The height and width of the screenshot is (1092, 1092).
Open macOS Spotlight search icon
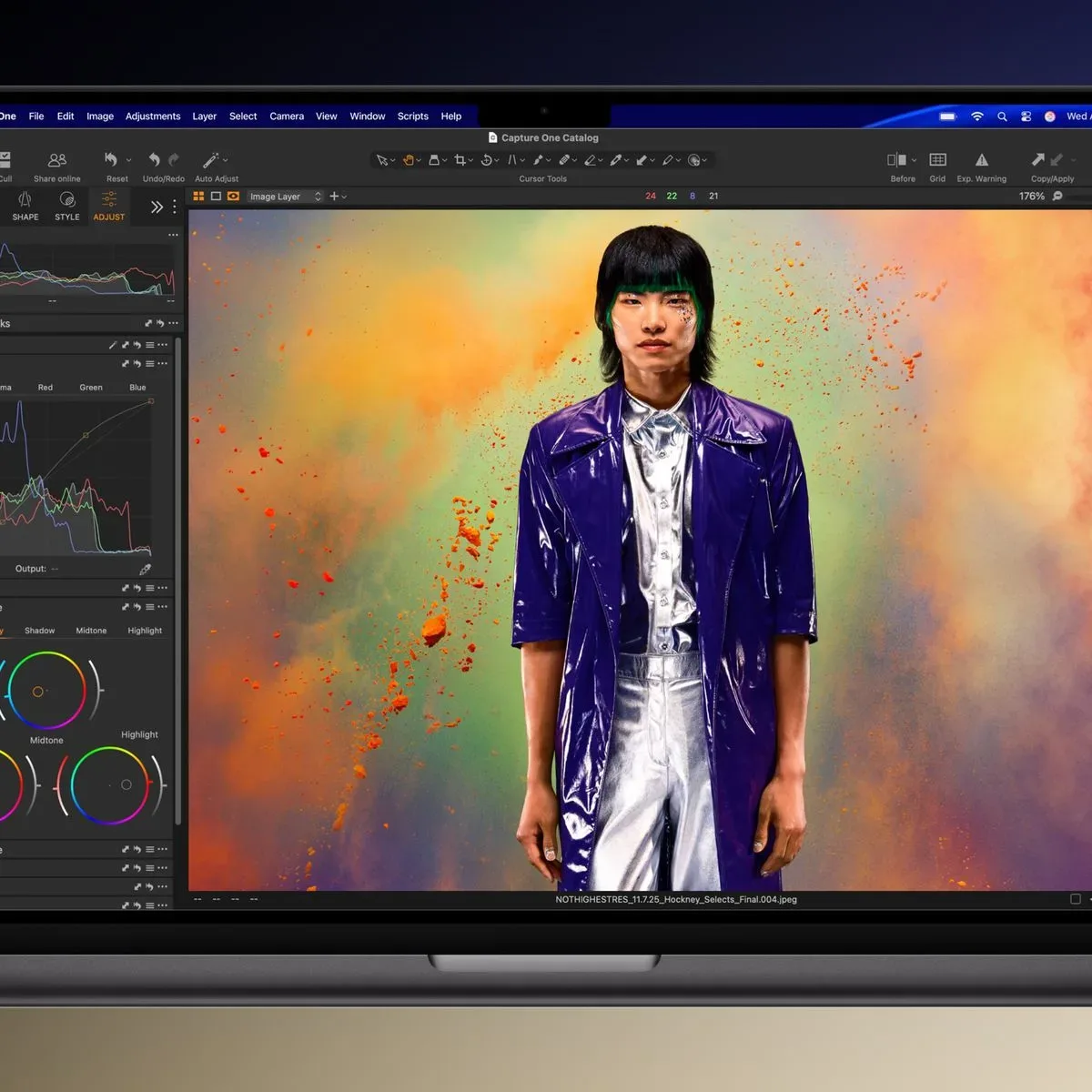click(x=1002, y=116)
